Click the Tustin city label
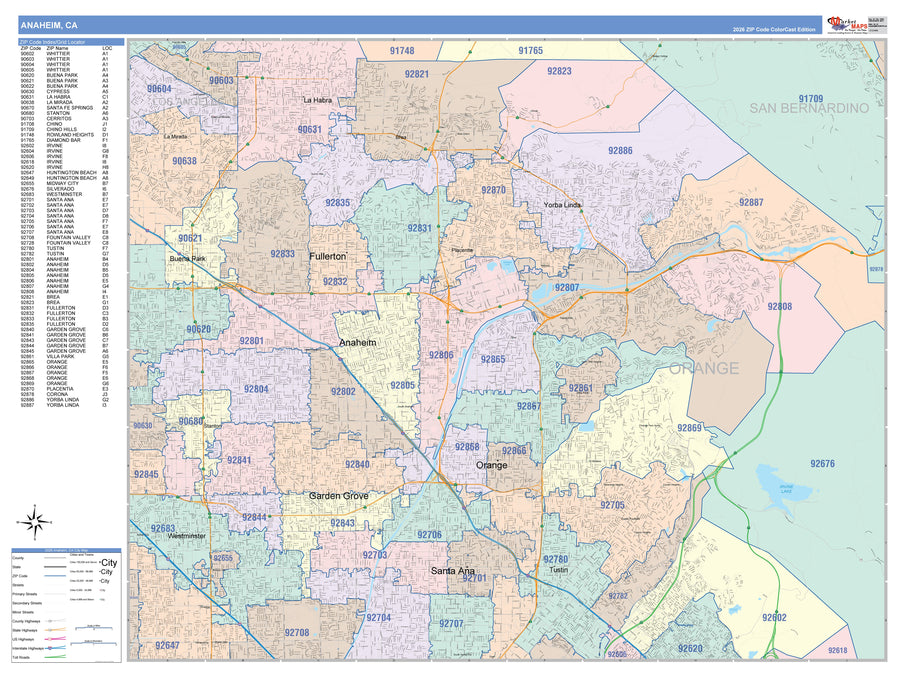This screenshot has width=900, height=679. [x=558, y=570]
